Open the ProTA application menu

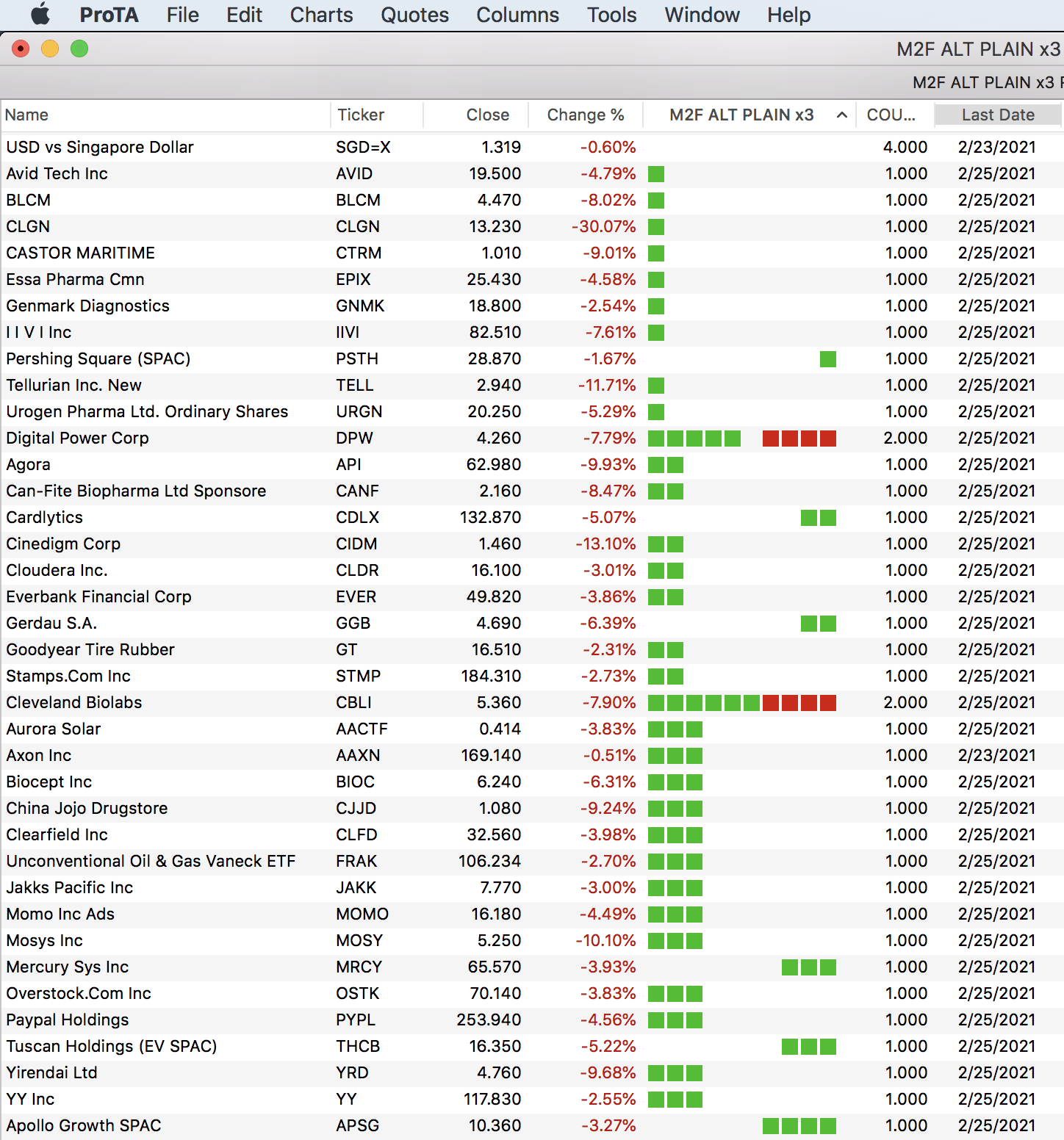109,15
